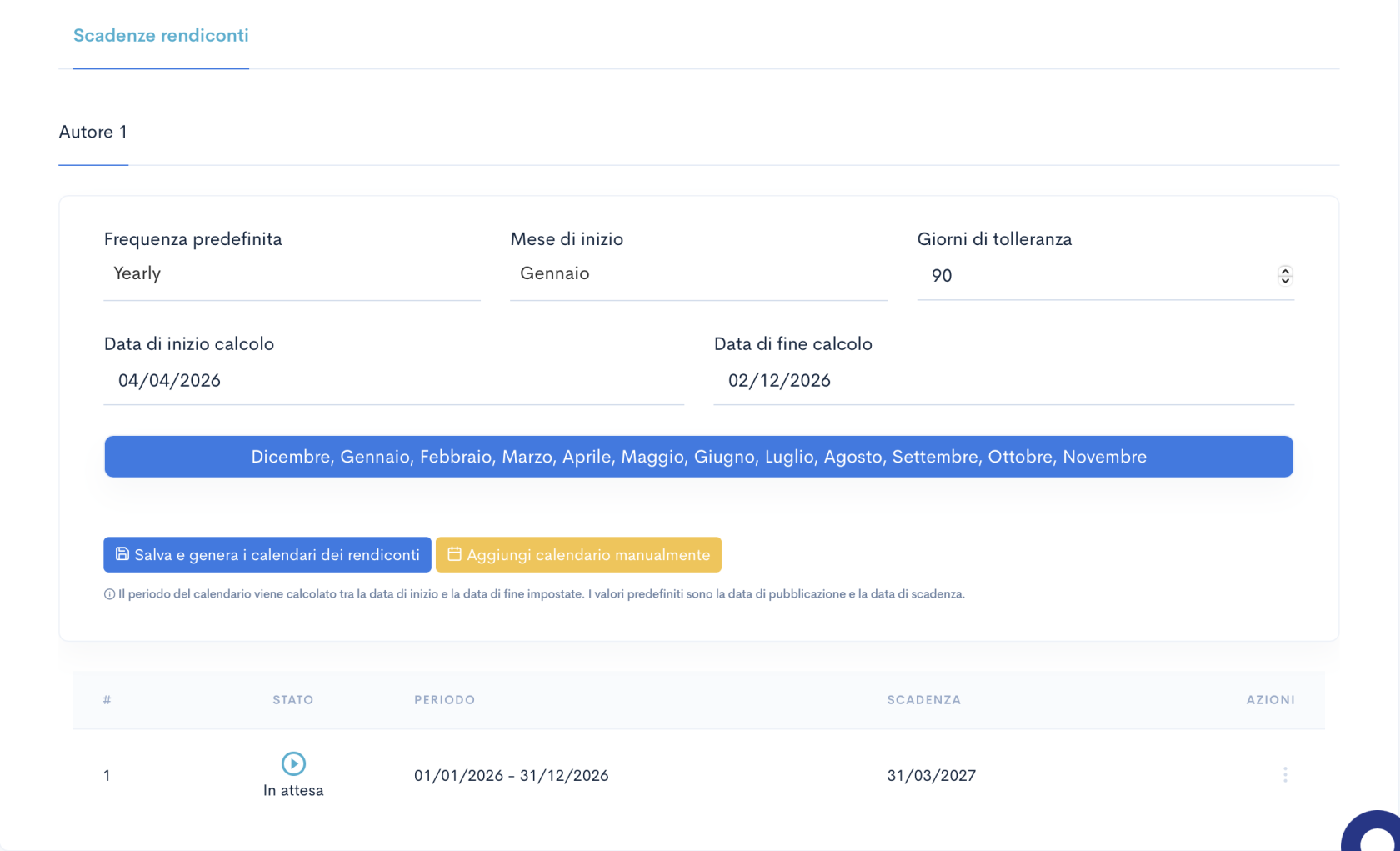1400x851 pixels.
Task: Open the three-dot actions menu for row 1
Action: (x=1285, y=775)
